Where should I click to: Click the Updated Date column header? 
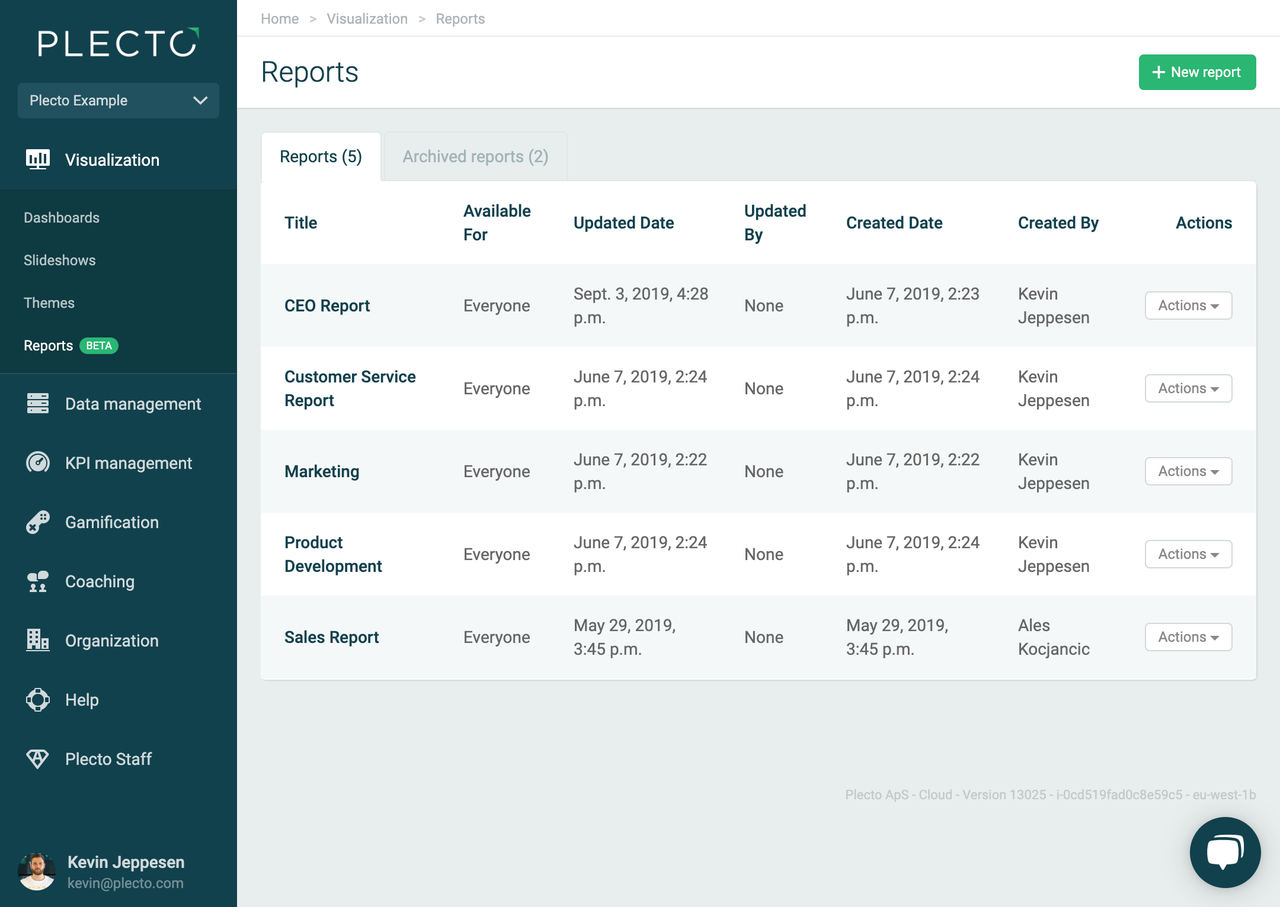[624, 223]
